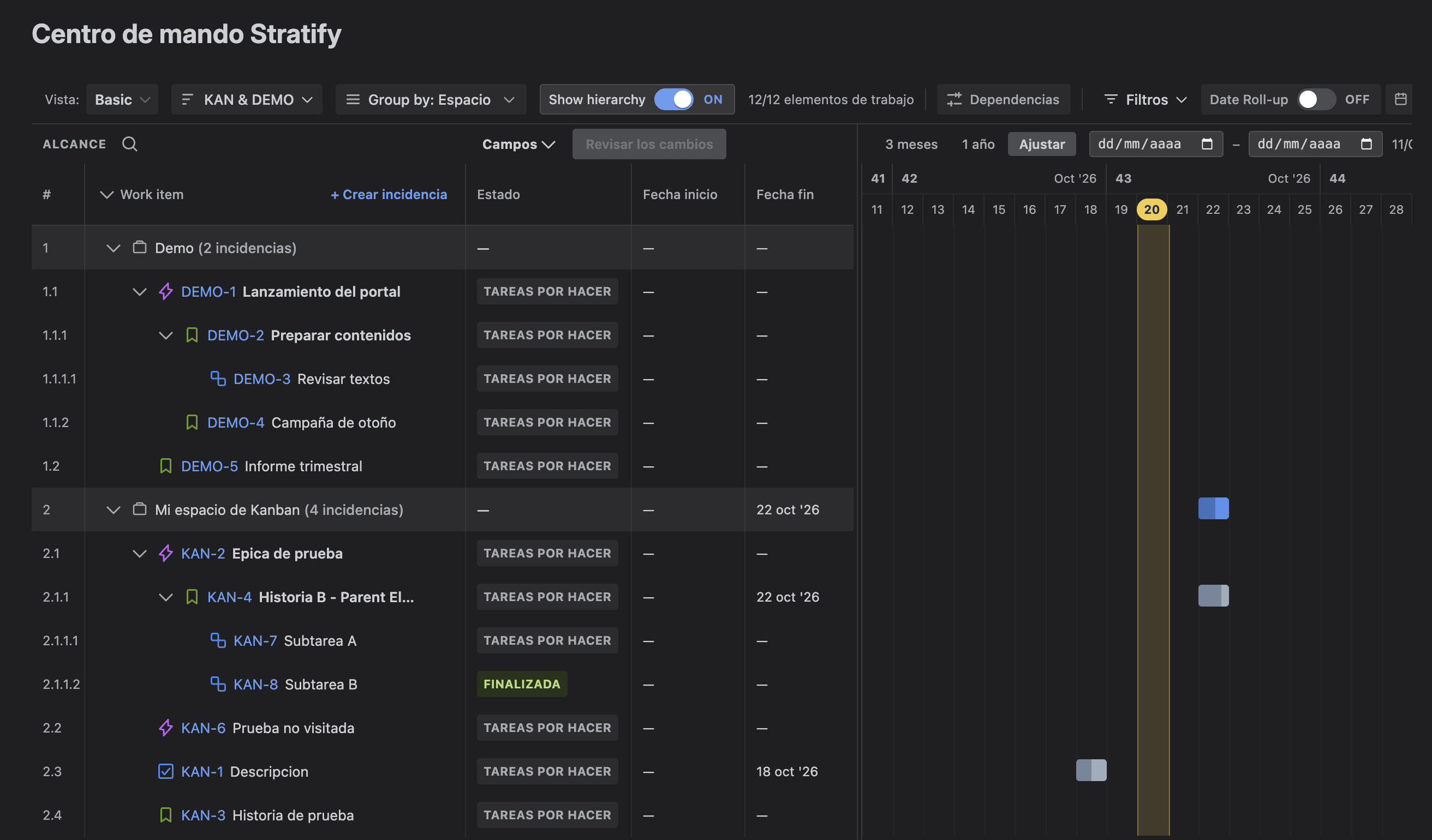Click the Crear incidencia link

pyautogui.click(x=389, y=195)
